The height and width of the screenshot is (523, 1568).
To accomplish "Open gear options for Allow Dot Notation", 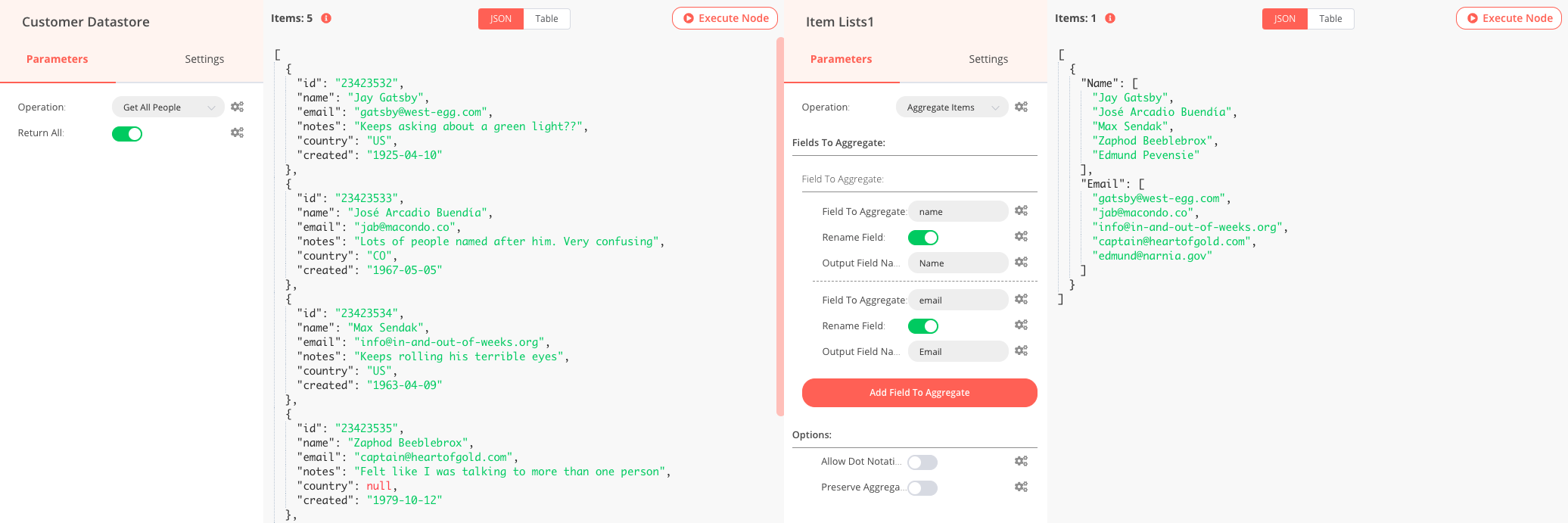I will tap(1021, 462).
